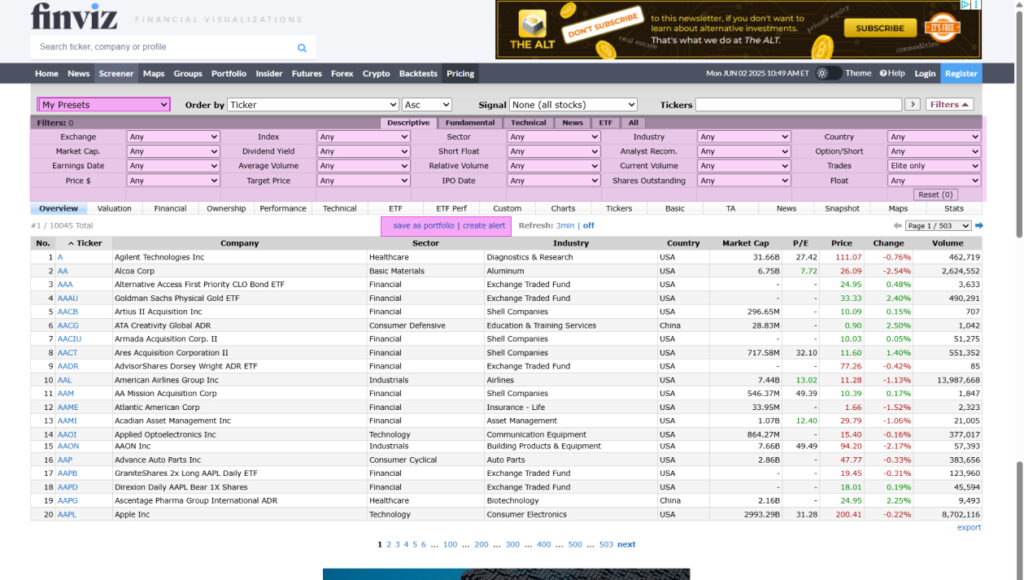Click create alert link
This screenshot has height=580, width=1024.
pyautogui.click(x=484, y=225)
